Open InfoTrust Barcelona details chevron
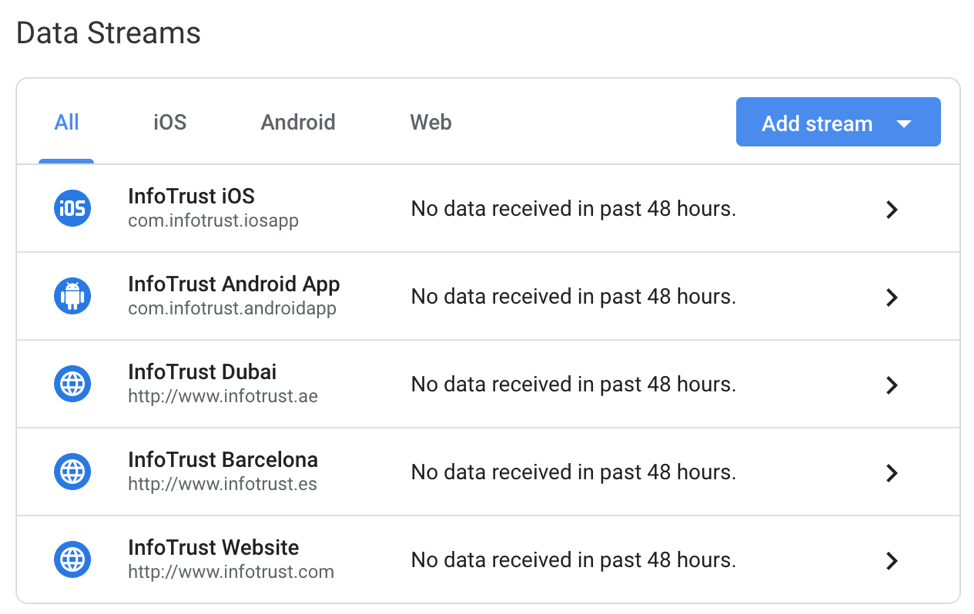Screen dimensions: 974x614 click(x=892, y=473)
